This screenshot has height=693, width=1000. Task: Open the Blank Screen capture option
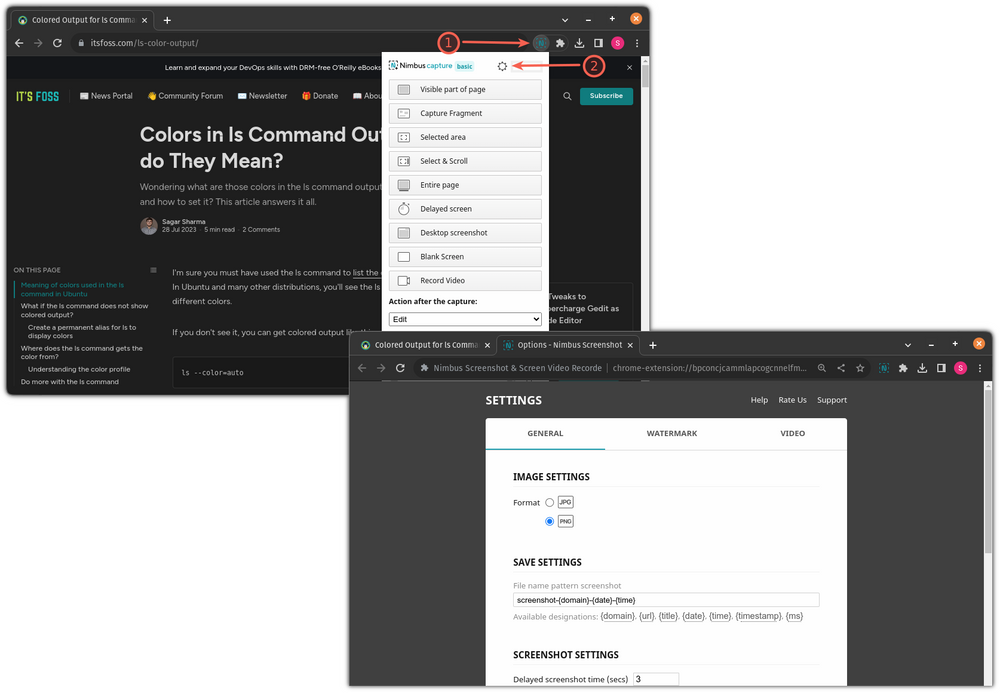pyautogui.click(x=464, y=256)
